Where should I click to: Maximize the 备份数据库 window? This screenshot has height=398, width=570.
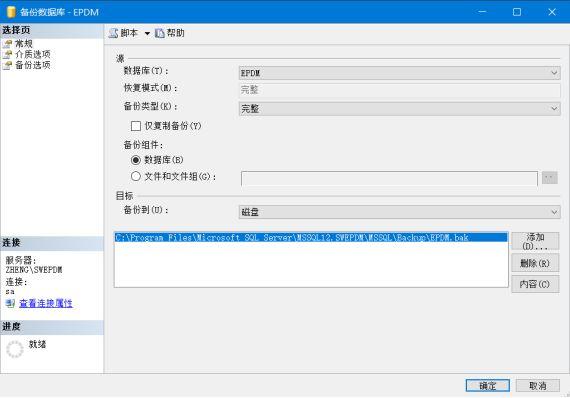(x=517, y=12)
